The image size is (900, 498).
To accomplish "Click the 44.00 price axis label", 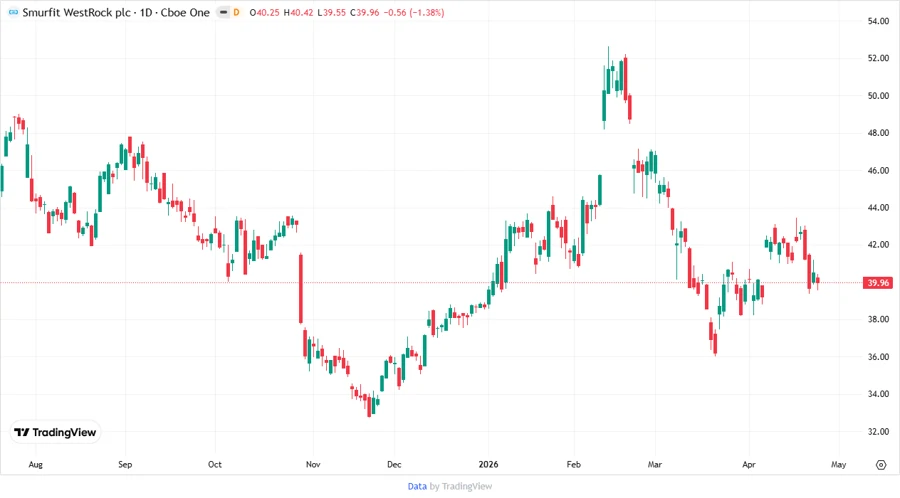I will [x=878, y=208].
